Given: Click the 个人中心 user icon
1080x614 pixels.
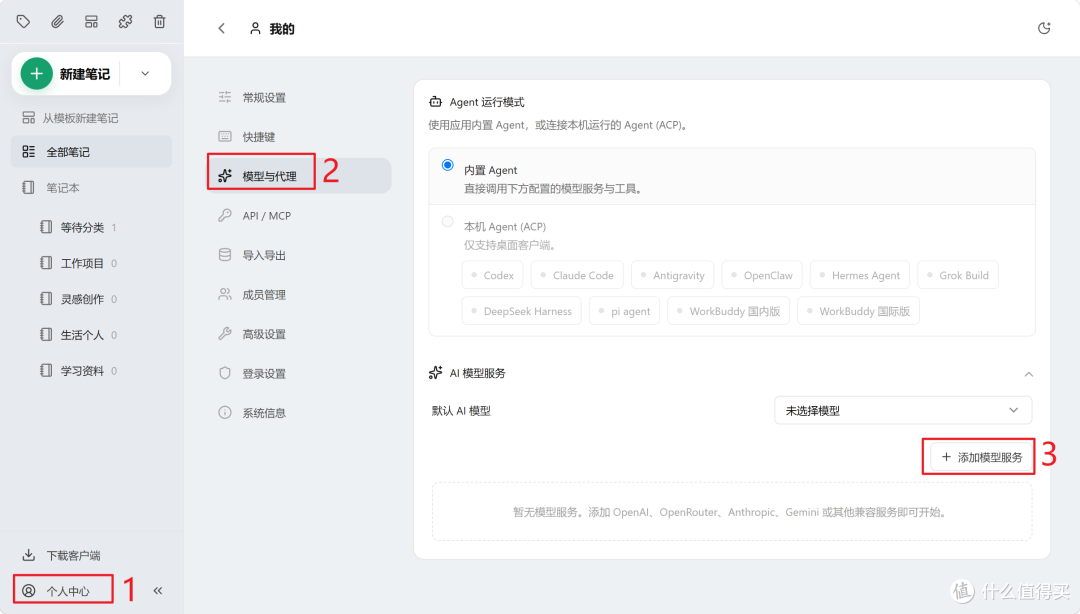Looking at the screenshot, I should pos(28,591).
